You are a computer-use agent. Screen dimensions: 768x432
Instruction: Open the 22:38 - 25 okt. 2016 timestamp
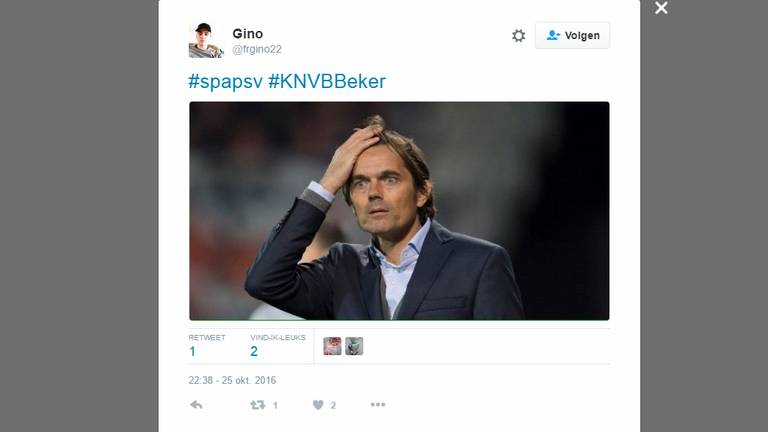232,380
